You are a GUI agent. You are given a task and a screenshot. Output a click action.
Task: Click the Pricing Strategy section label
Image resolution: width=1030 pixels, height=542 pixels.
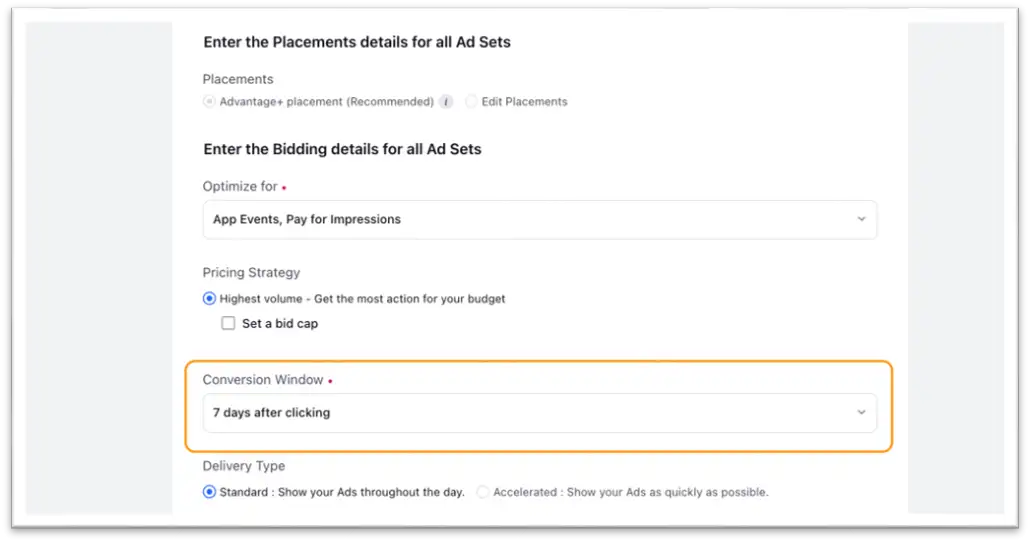pos(251,272)
